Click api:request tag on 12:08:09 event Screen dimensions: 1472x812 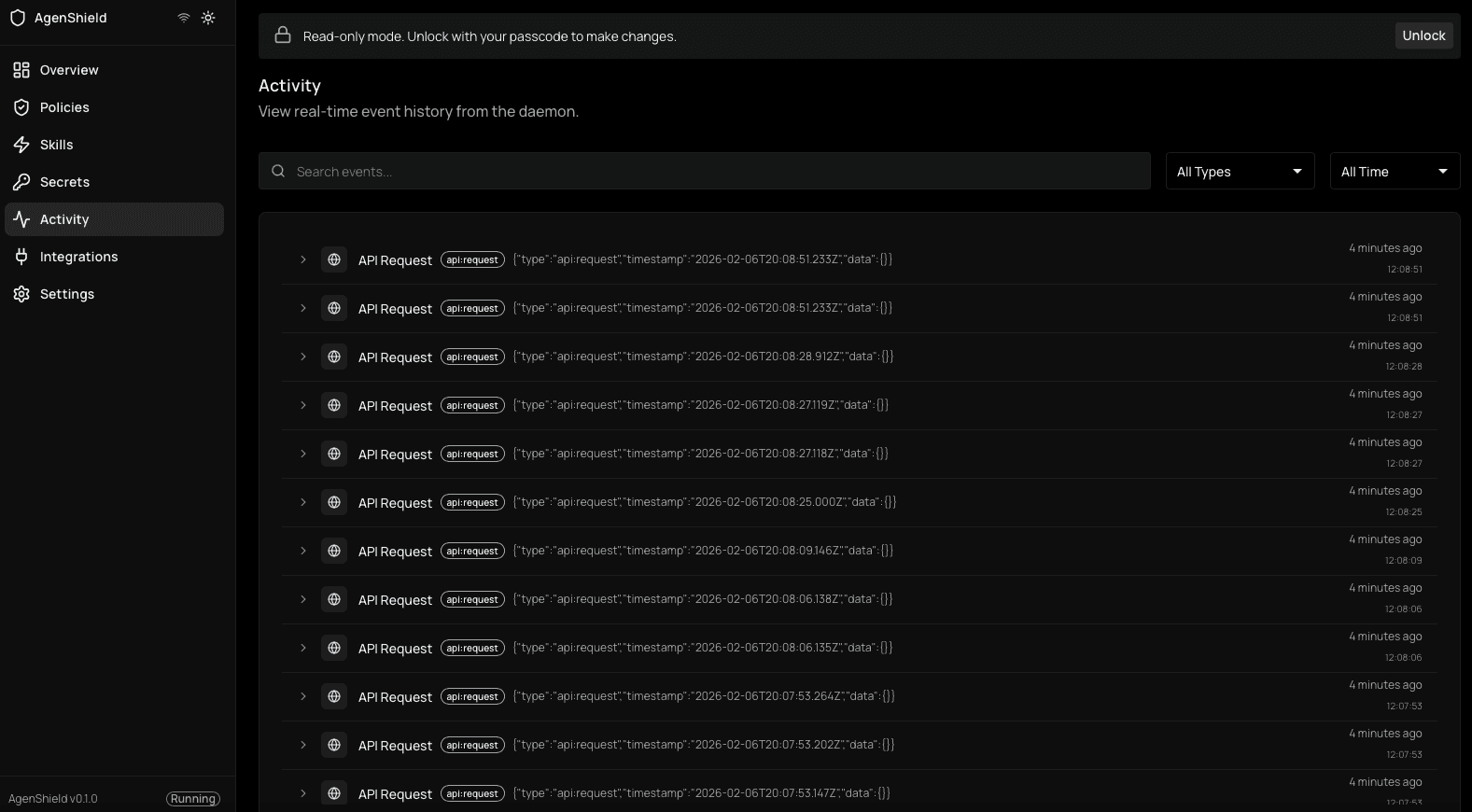pos(472,551)
